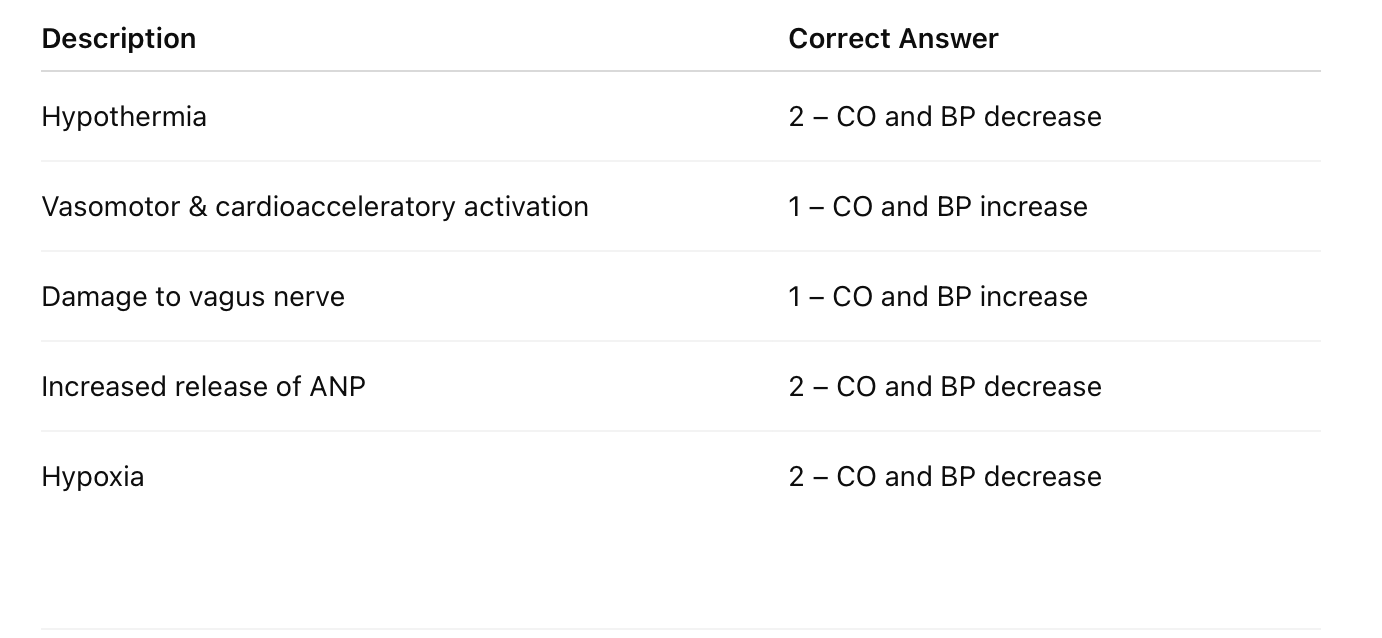Select the Hypothermia description cell

click(x=124, y=117)
